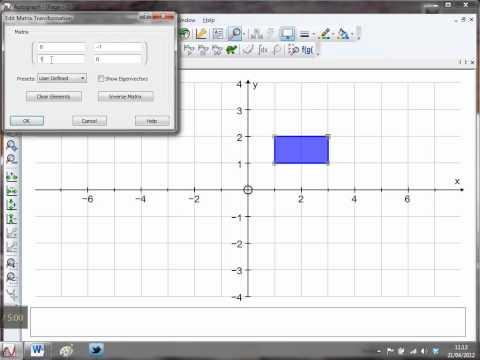This screenshot has width=480, height=360.
Task: Click the bottom-right matrix entry field
Action: 118,59
